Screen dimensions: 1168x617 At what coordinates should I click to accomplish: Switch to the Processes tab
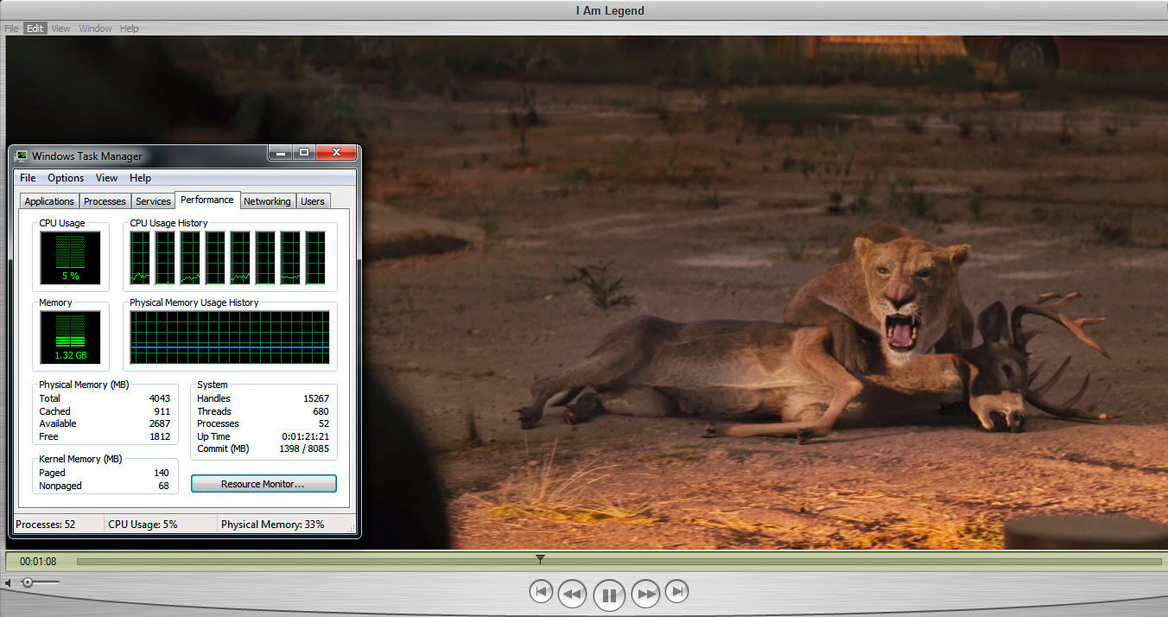105,201
